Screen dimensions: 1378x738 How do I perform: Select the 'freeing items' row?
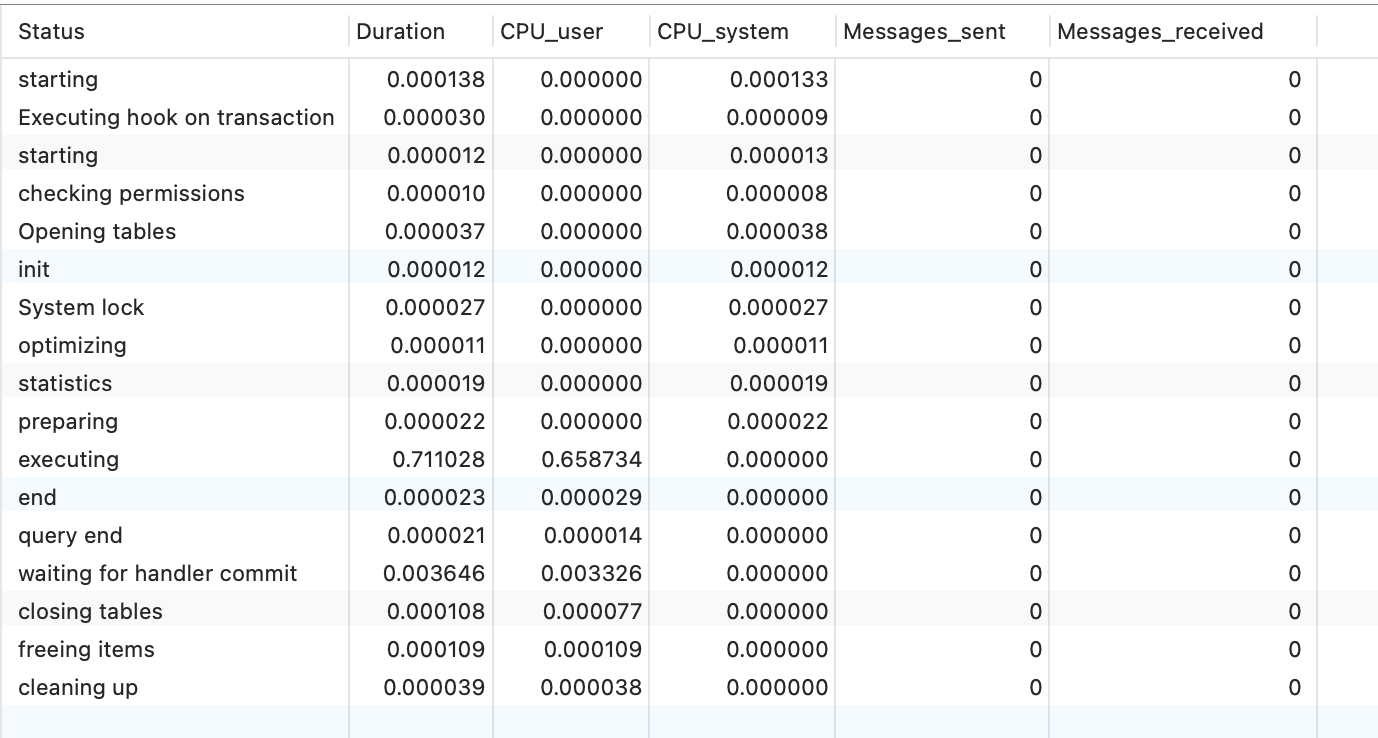[86, 650]
